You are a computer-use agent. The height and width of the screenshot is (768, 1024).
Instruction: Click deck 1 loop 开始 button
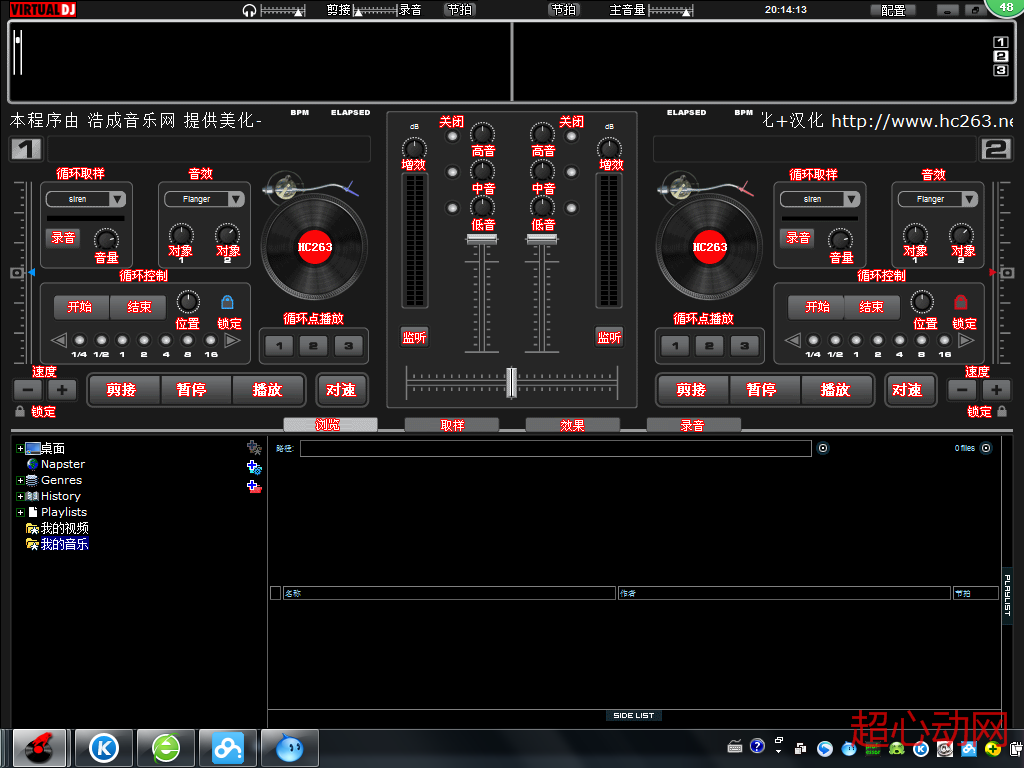click(80, 307)
